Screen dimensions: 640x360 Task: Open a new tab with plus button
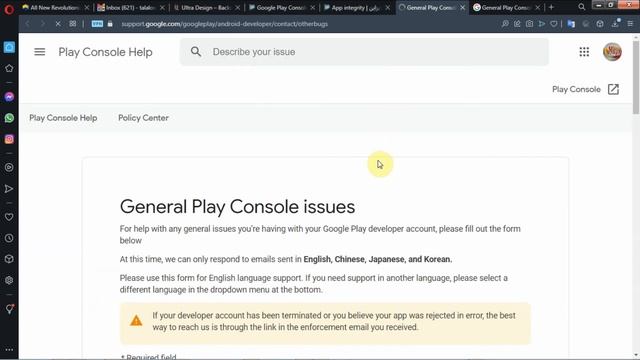pyautogui.click(x=551, y=7)
